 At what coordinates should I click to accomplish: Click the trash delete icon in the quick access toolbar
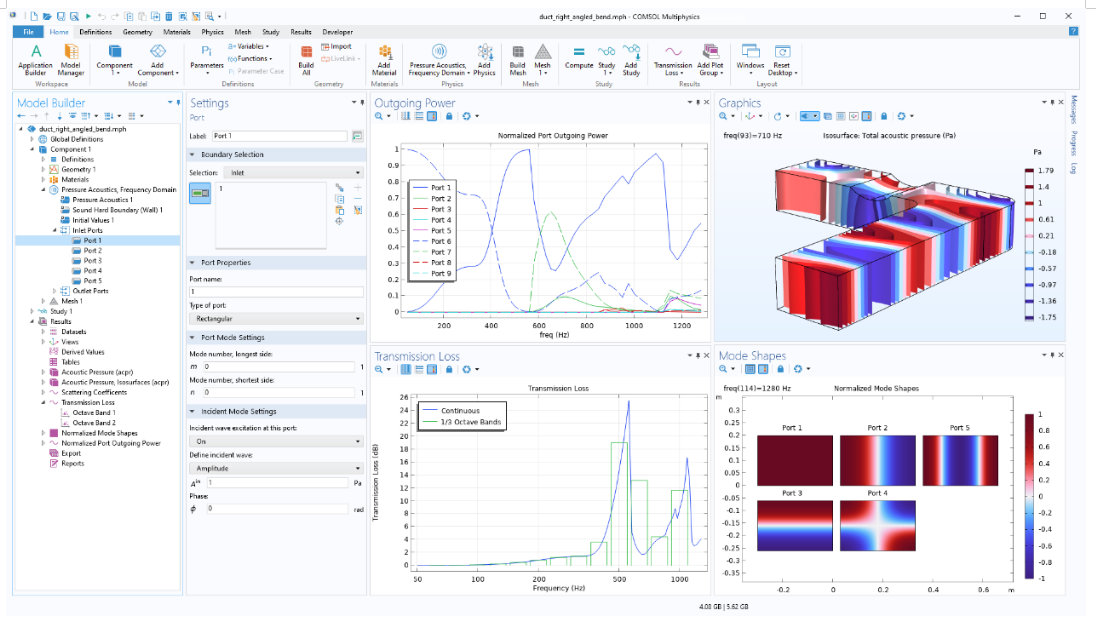(x=168, y=16)
